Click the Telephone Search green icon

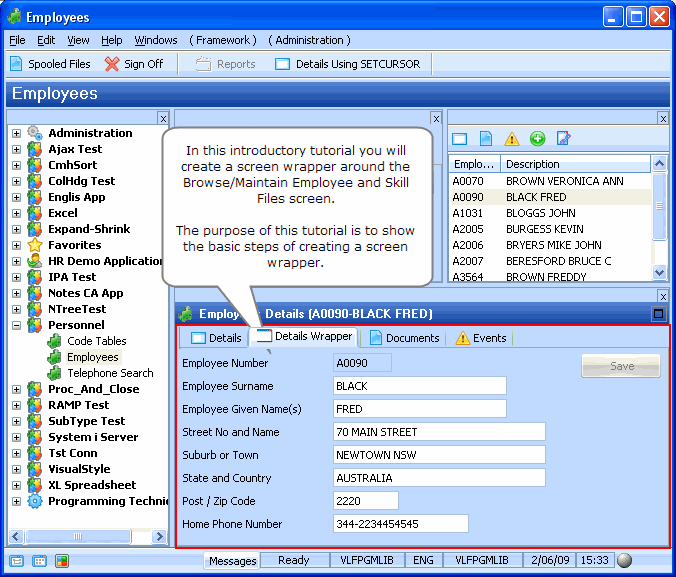pos(54,373)
